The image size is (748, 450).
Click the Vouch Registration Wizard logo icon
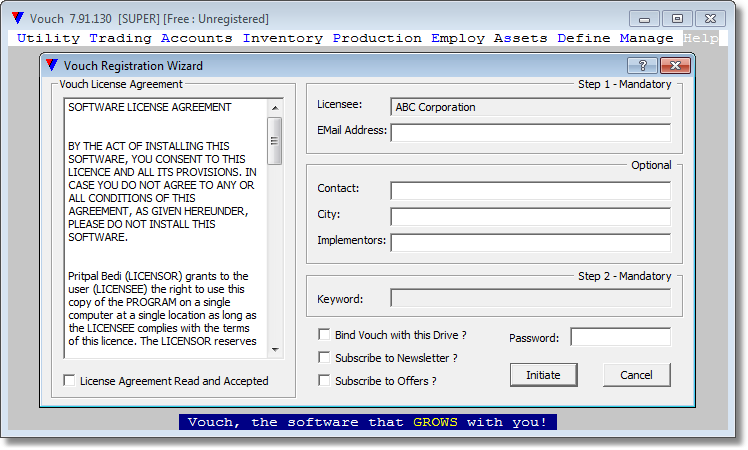point(52,65)
